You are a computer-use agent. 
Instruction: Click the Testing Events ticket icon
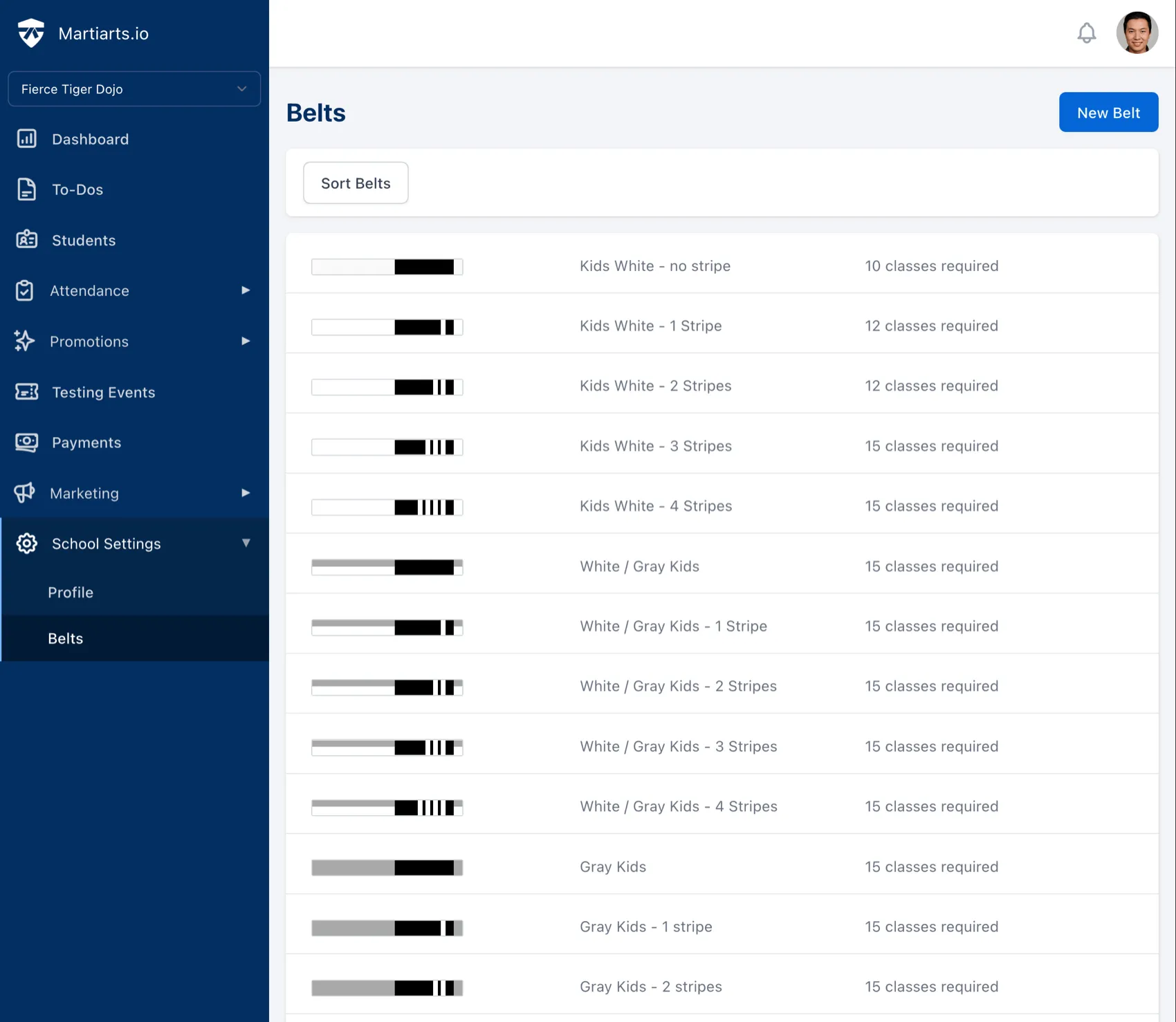[x=26, y=392]
